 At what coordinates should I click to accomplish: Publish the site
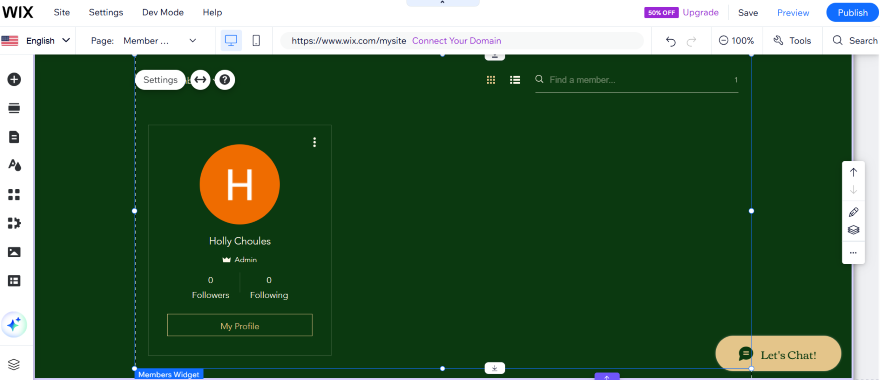852,12
